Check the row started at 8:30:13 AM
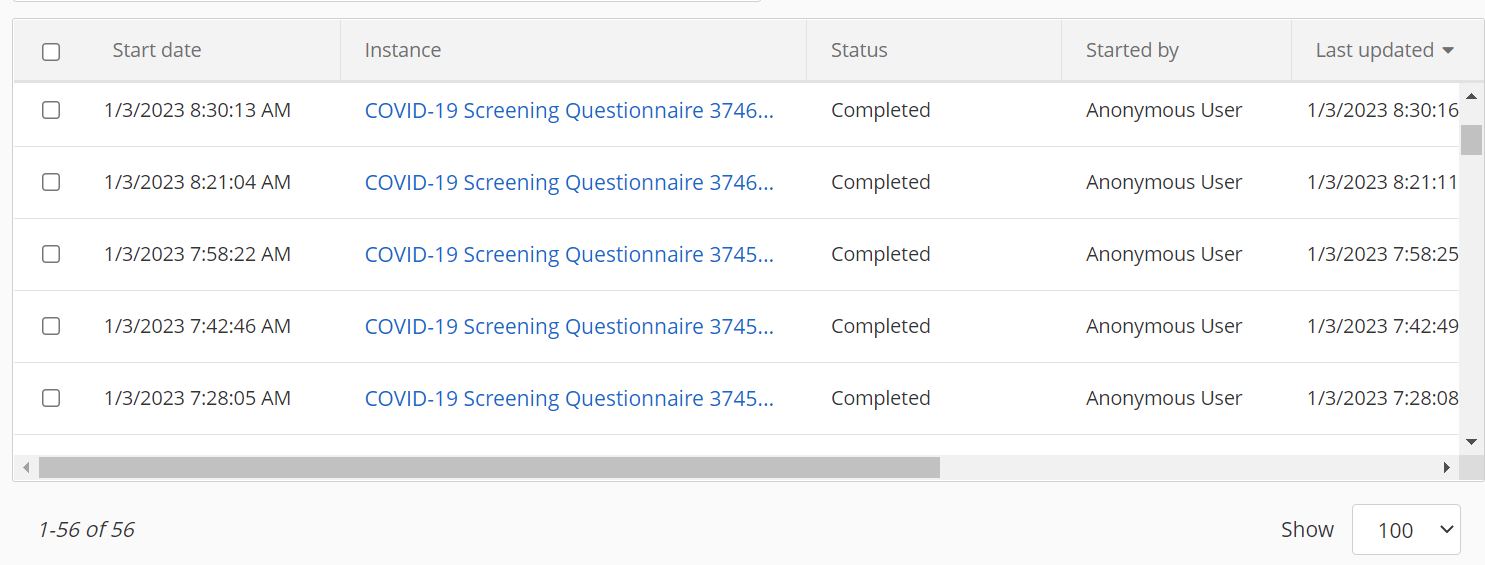1485x565 pixels. pyautogui.click(x=51, y=111)
